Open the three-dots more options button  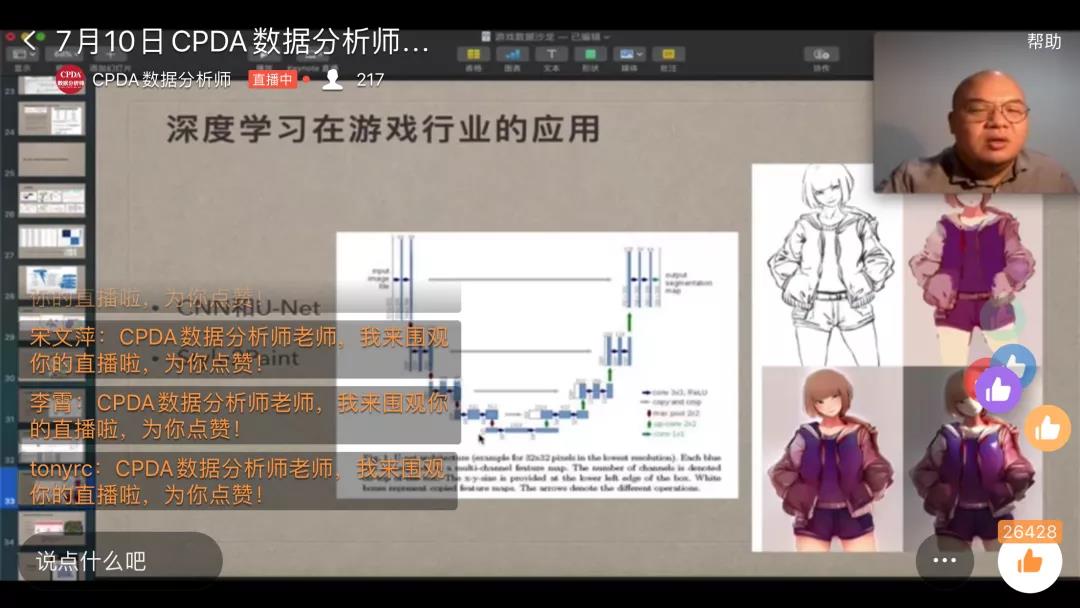[x=944, y=560]
